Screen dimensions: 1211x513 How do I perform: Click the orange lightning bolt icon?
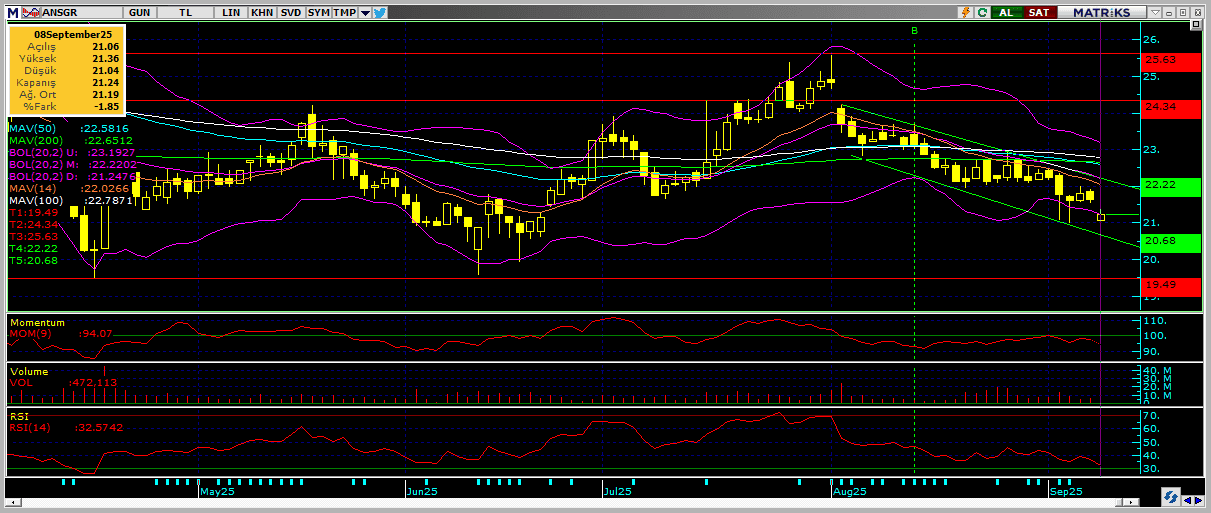(x=965, y=12)
